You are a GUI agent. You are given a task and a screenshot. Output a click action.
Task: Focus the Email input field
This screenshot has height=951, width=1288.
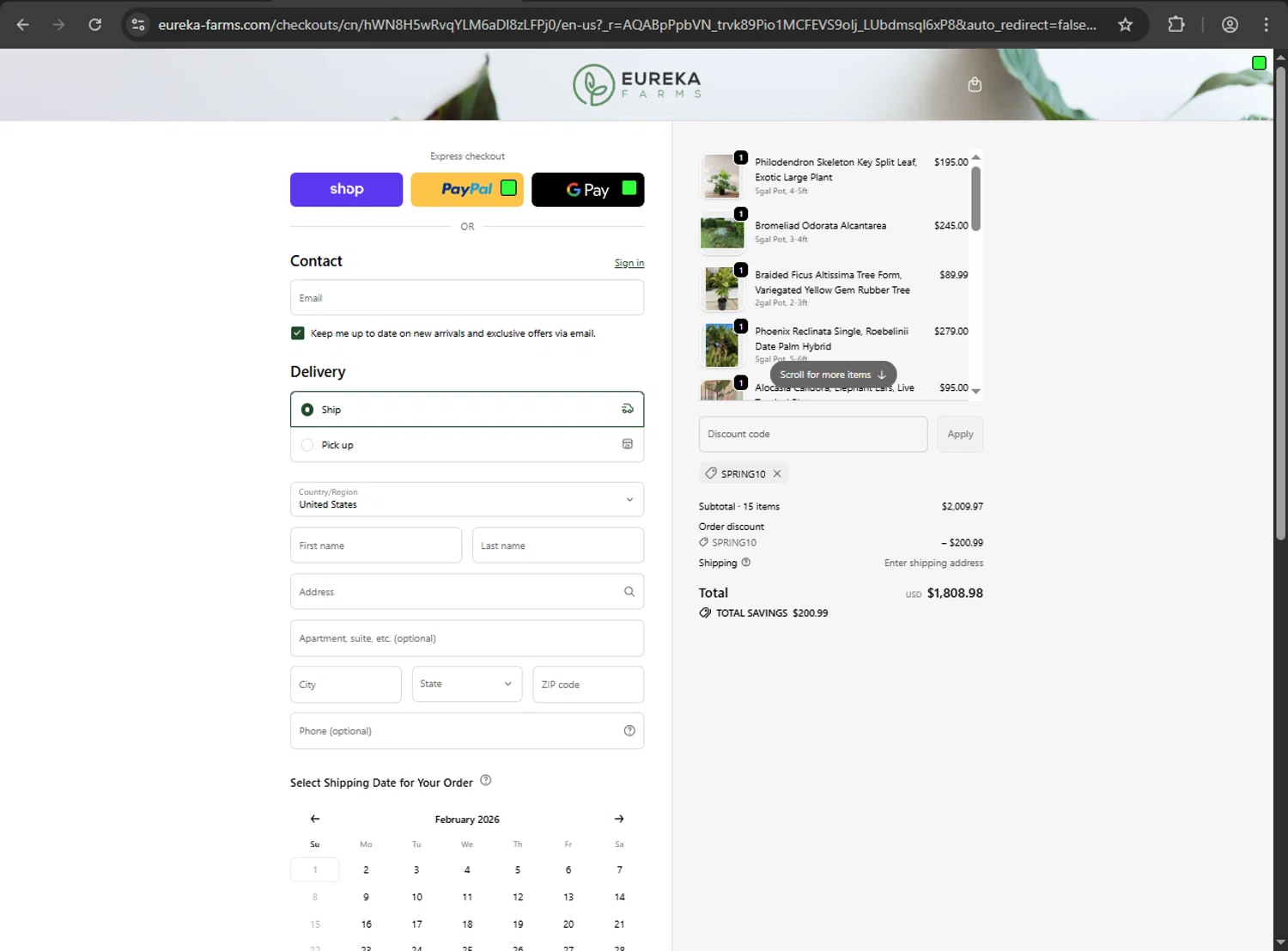pos(467,298)
